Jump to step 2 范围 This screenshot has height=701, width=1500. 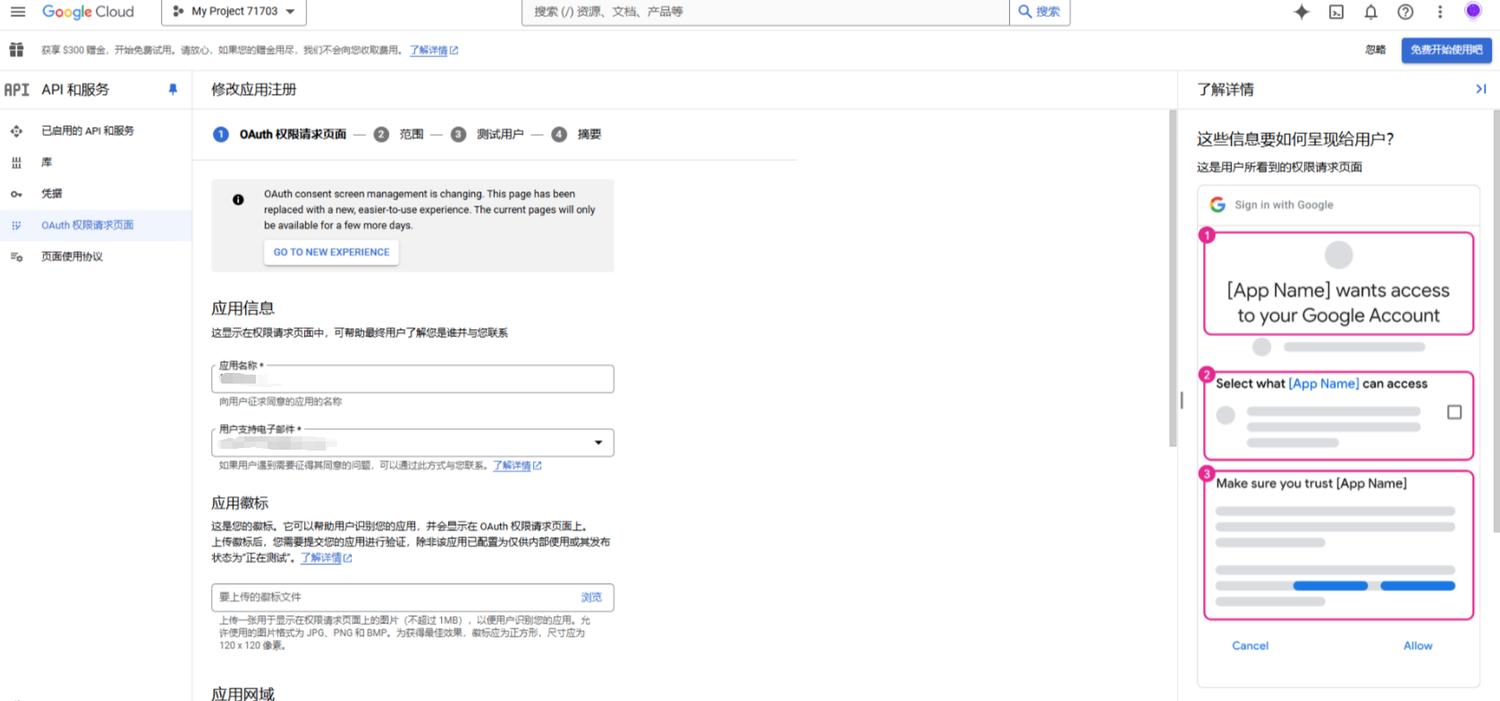pos(399,134)
